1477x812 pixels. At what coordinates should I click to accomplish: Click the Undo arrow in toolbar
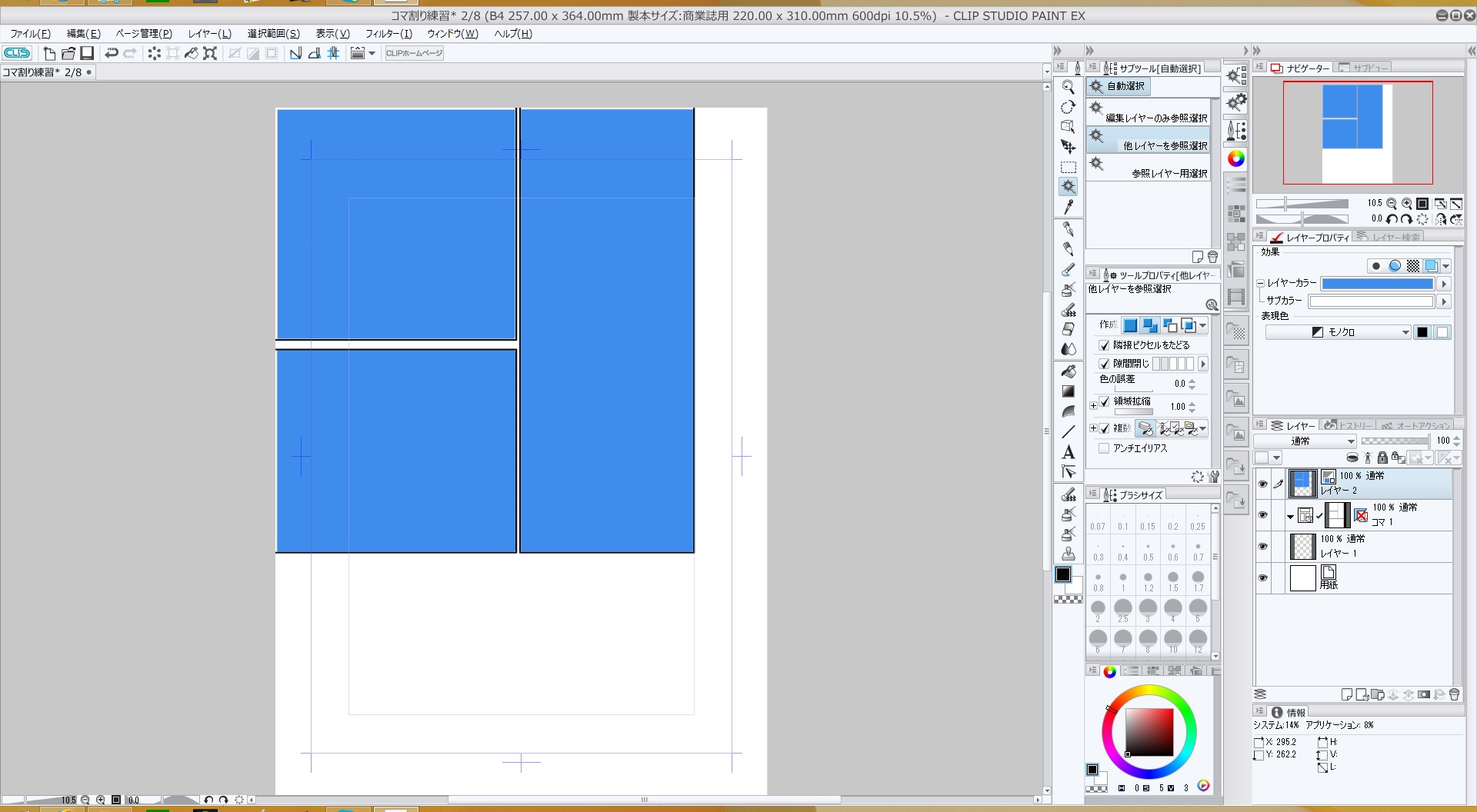[112, 53]
